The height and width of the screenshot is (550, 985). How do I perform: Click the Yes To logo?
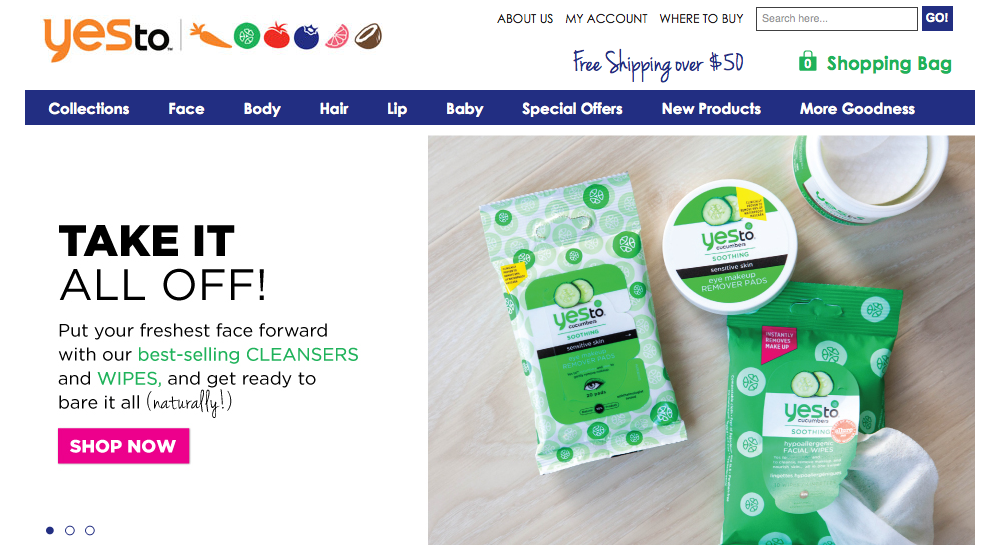[107, 39]
